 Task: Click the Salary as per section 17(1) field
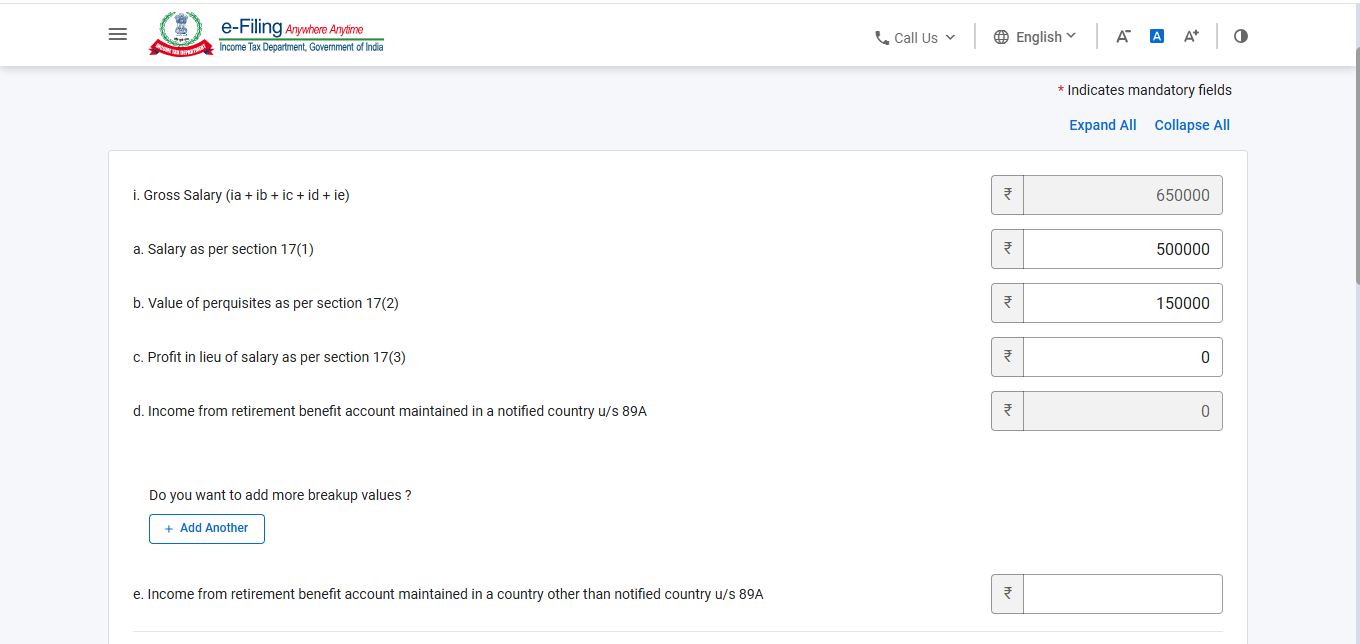(1122, 249)
